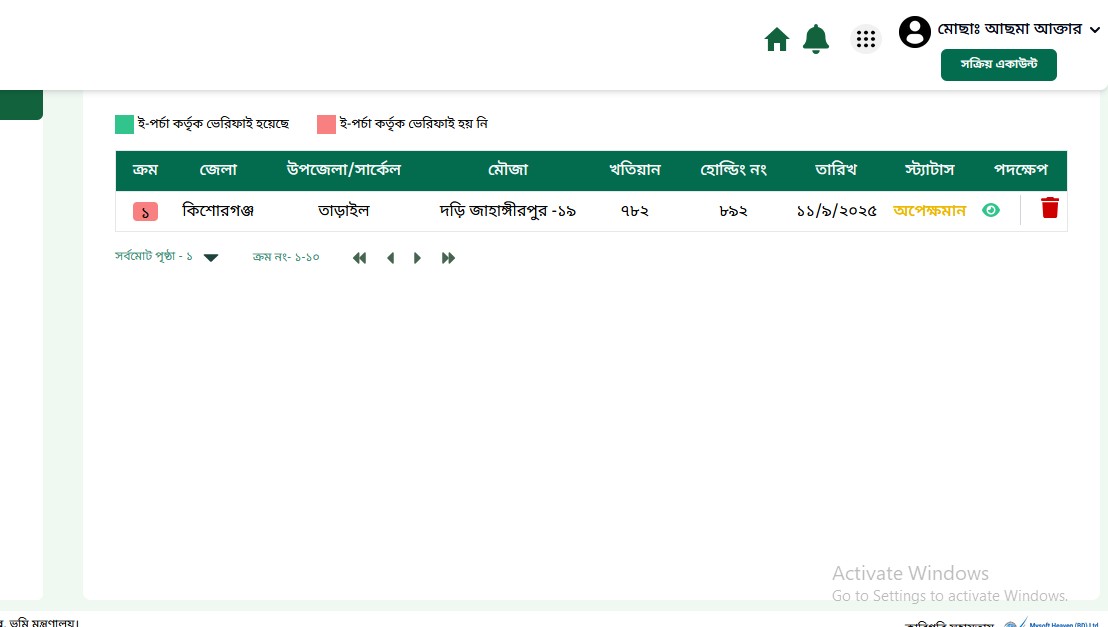Select the serial number 1 badge

tap(145, 212)
